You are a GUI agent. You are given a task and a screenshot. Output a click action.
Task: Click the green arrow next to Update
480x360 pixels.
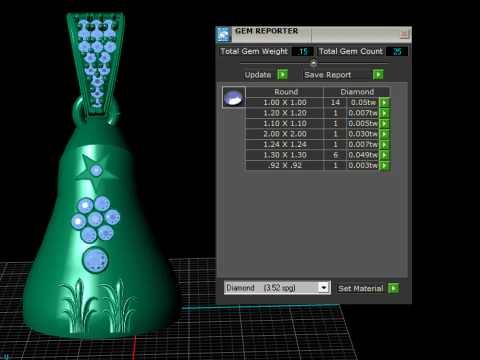pyautogui.click(x=283, y=74)
